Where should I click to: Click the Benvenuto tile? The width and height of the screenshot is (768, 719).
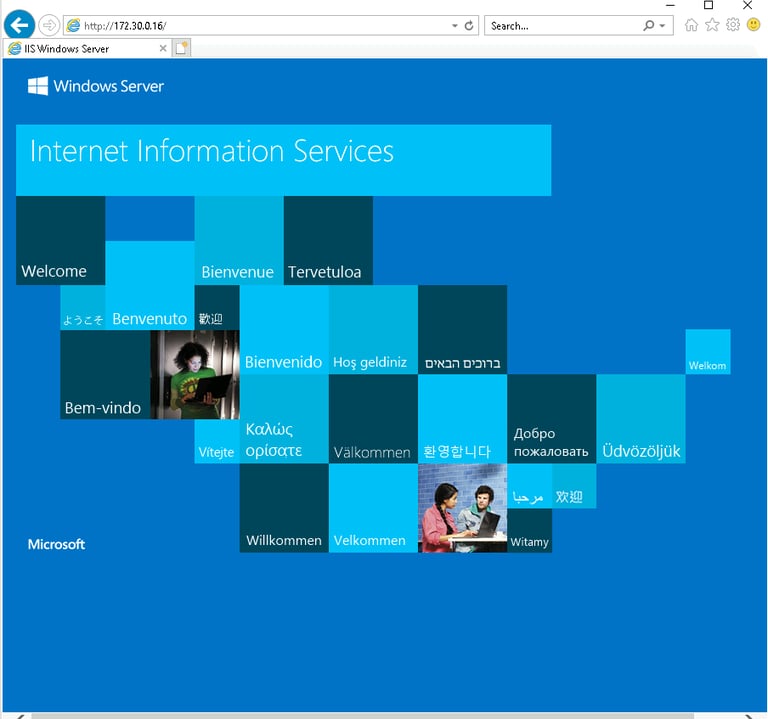tap(150, 286)
